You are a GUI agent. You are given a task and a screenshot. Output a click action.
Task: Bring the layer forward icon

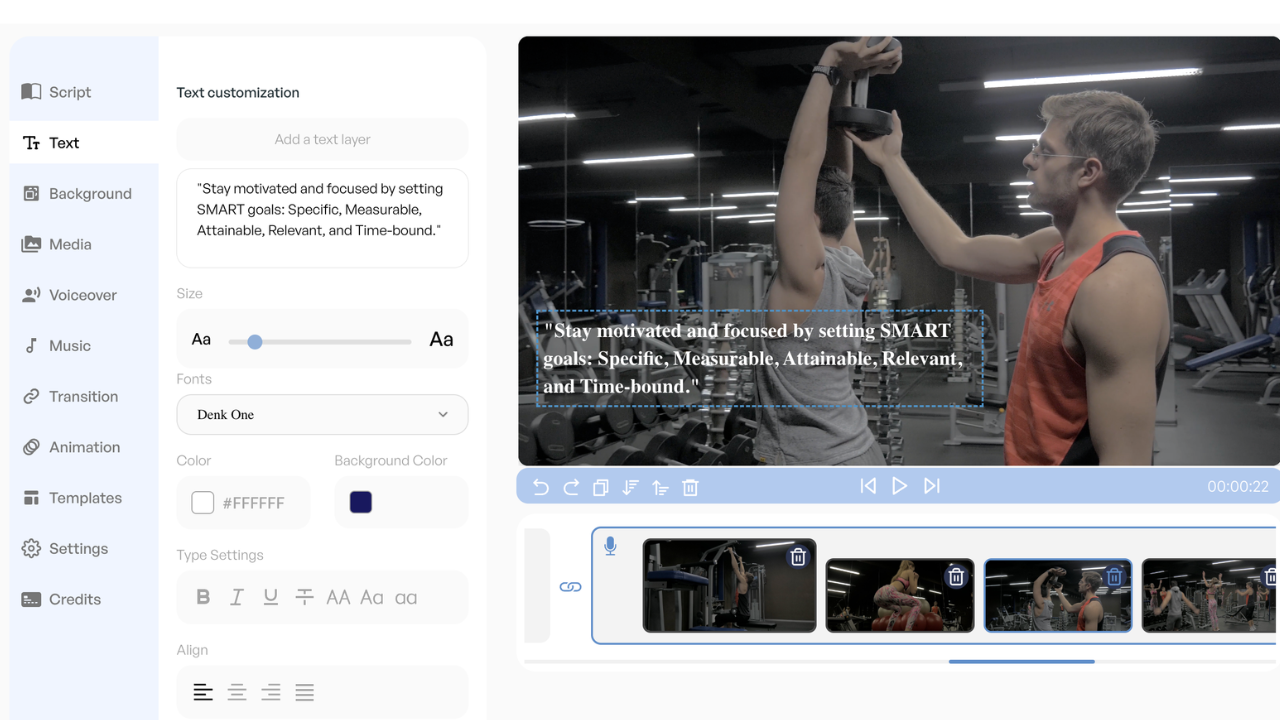pyautogui.click(x=660, y=487)
